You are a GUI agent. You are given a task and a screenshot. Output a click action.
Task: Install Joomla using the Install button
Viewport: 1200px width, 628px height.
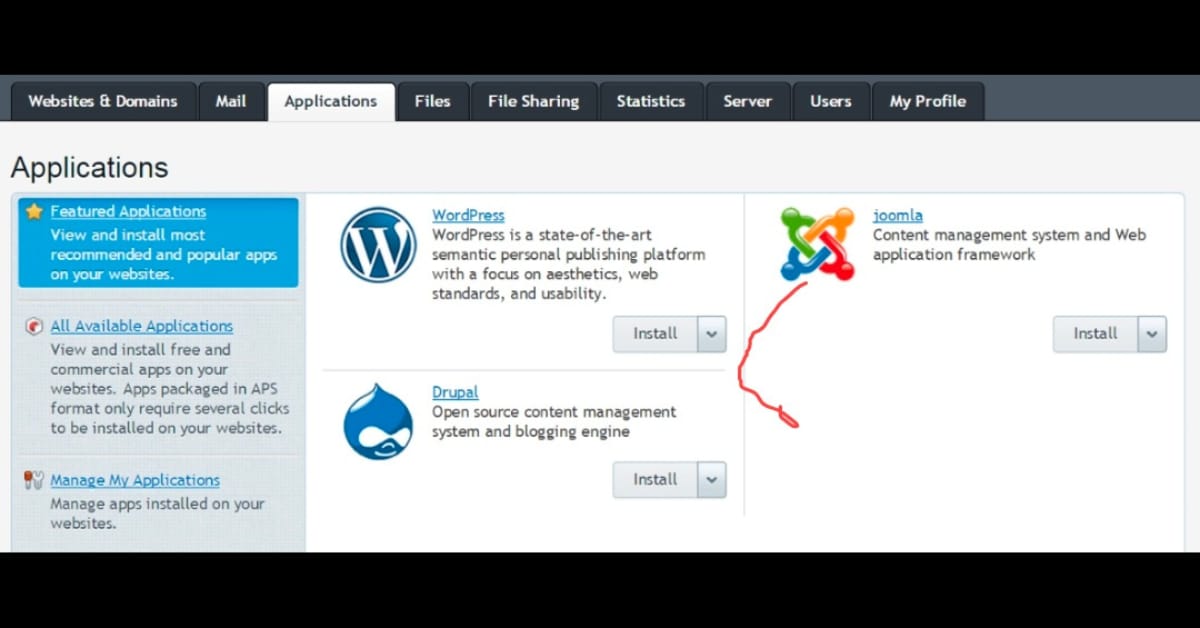[1095, 334]
